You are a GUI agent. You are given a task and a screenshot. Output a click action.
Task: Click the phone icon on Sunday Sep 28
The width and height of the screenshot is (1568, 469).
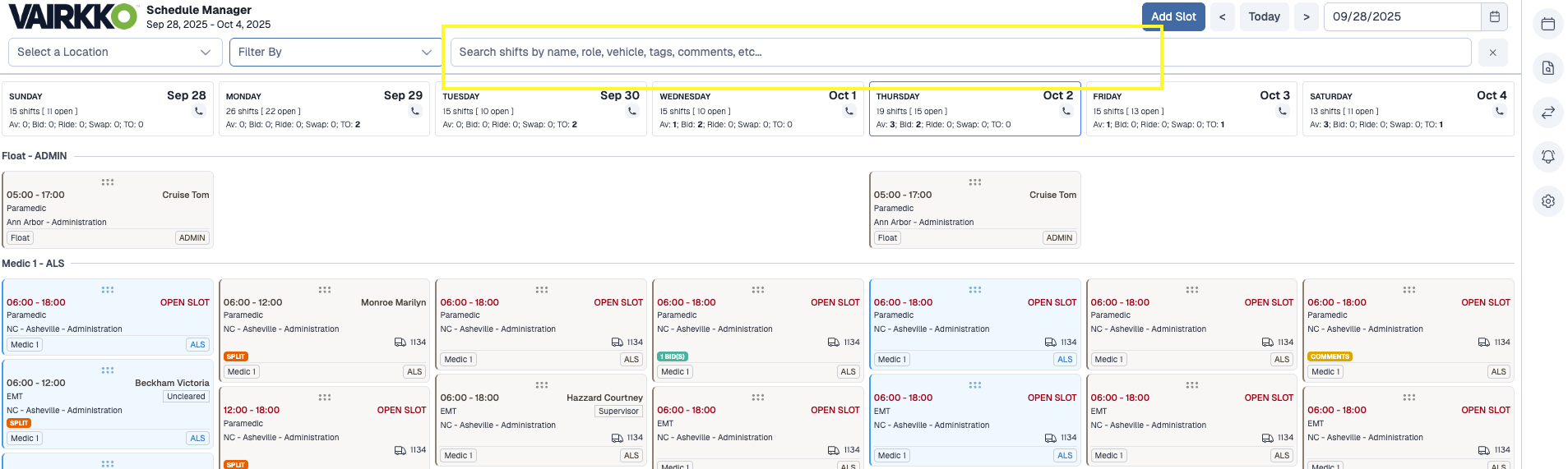[198, 111]
